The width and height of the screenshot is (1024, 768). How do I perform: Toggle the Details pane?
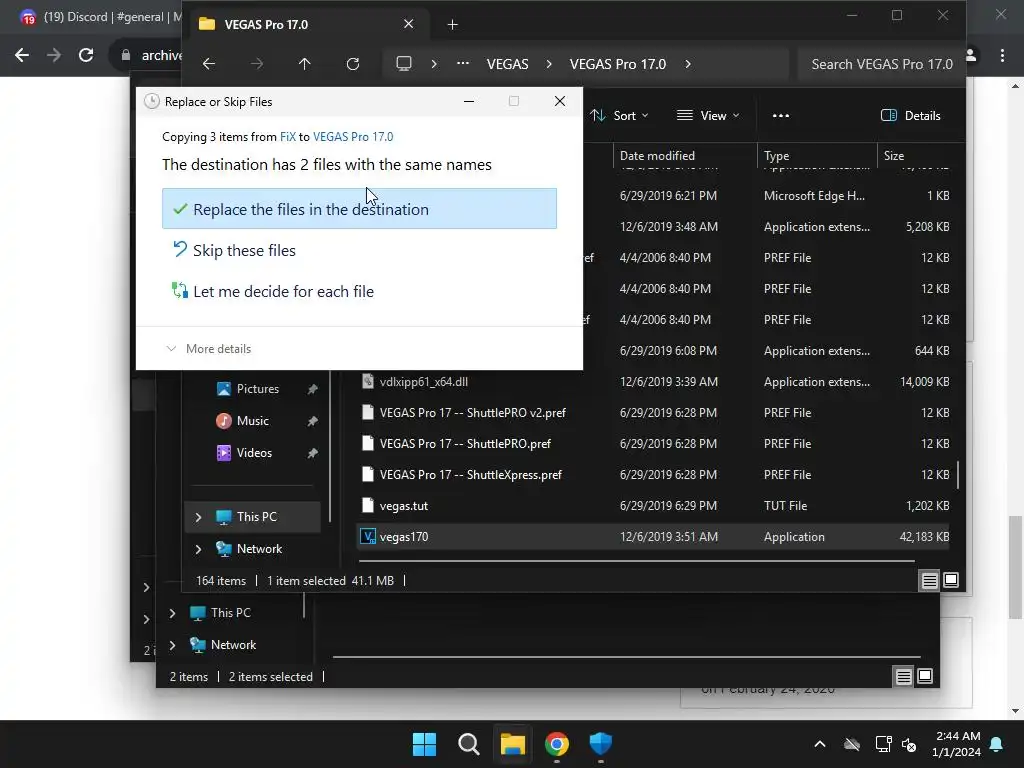pos(910,116)
